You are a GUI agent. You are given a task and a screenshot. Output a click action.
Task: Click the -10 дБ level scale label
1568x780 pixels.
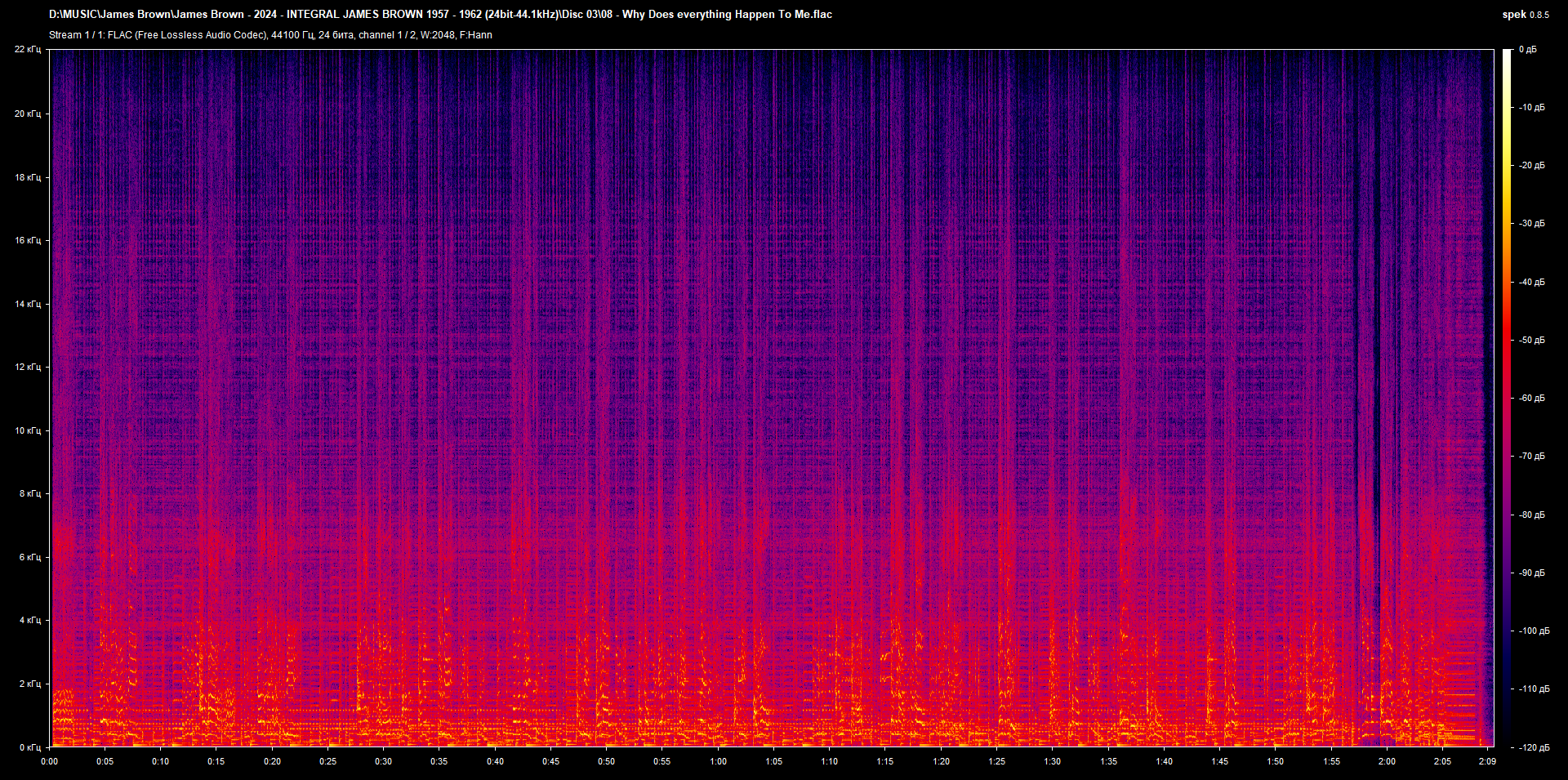(1531, 108)
